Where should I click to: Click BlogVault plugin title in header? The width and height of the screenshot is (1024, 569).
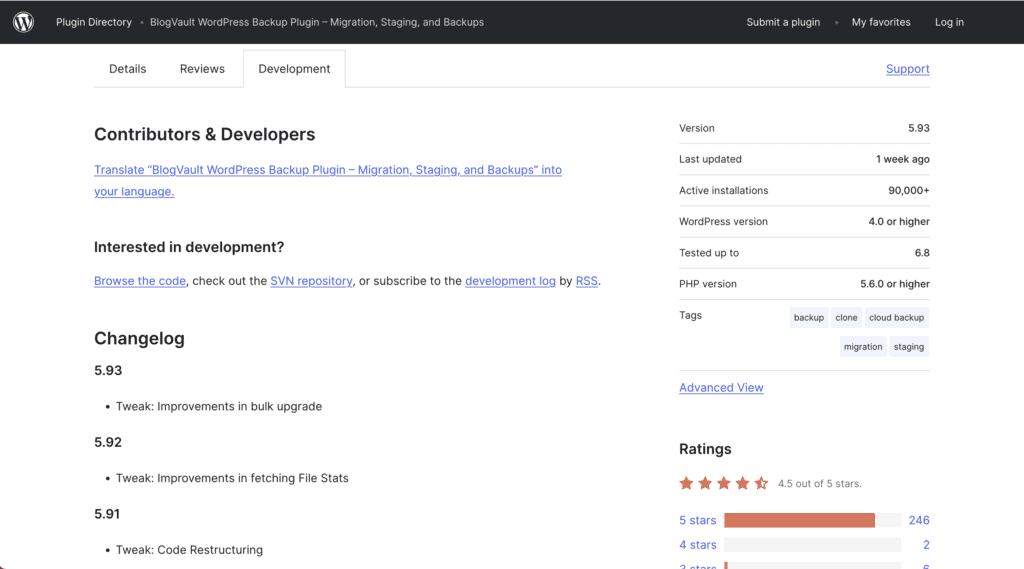[317, 22]
